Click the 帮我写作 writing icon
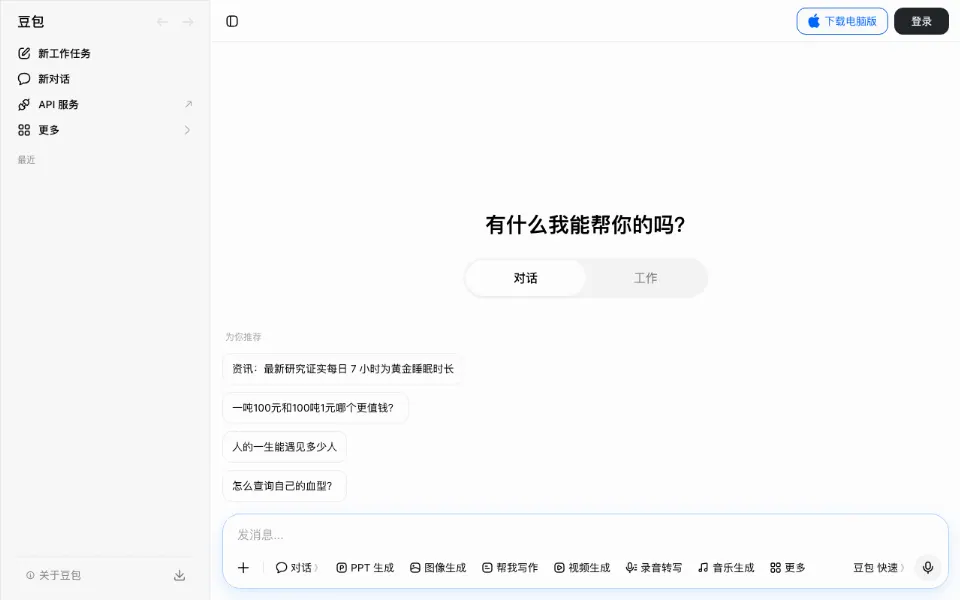 point(487,568)
